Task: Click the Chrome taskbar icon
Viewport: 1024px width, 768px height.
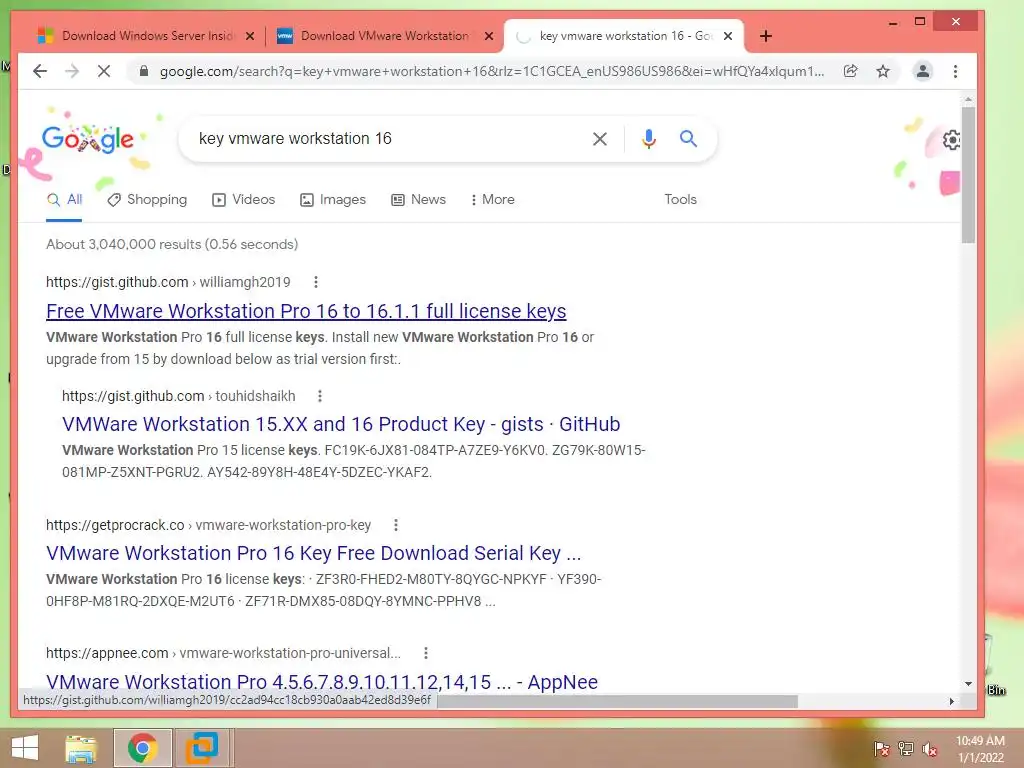Action: point(143,748)
